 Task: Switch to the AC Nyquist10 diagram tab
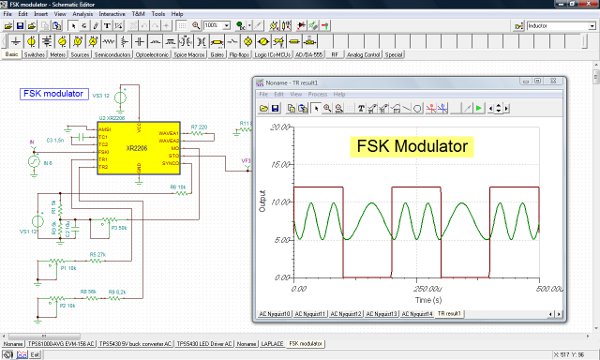coord(275,314)
